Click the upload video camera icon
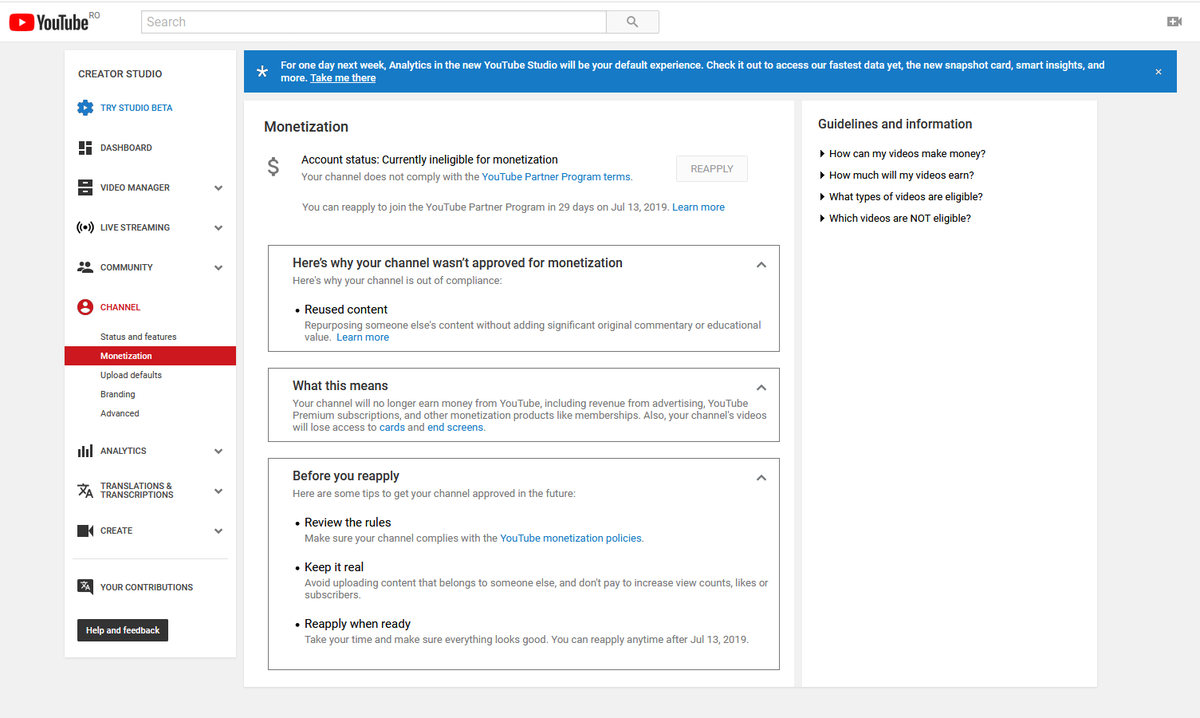Screen dimensions: 1200x718 [x=1174, y=22]
